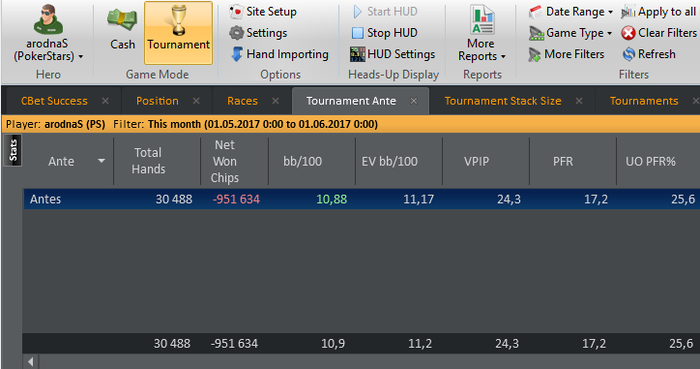Screen dimensions: 700x369
Task: Click the 17,2 PFR cell in the Antes row
Action: [596, 199]
